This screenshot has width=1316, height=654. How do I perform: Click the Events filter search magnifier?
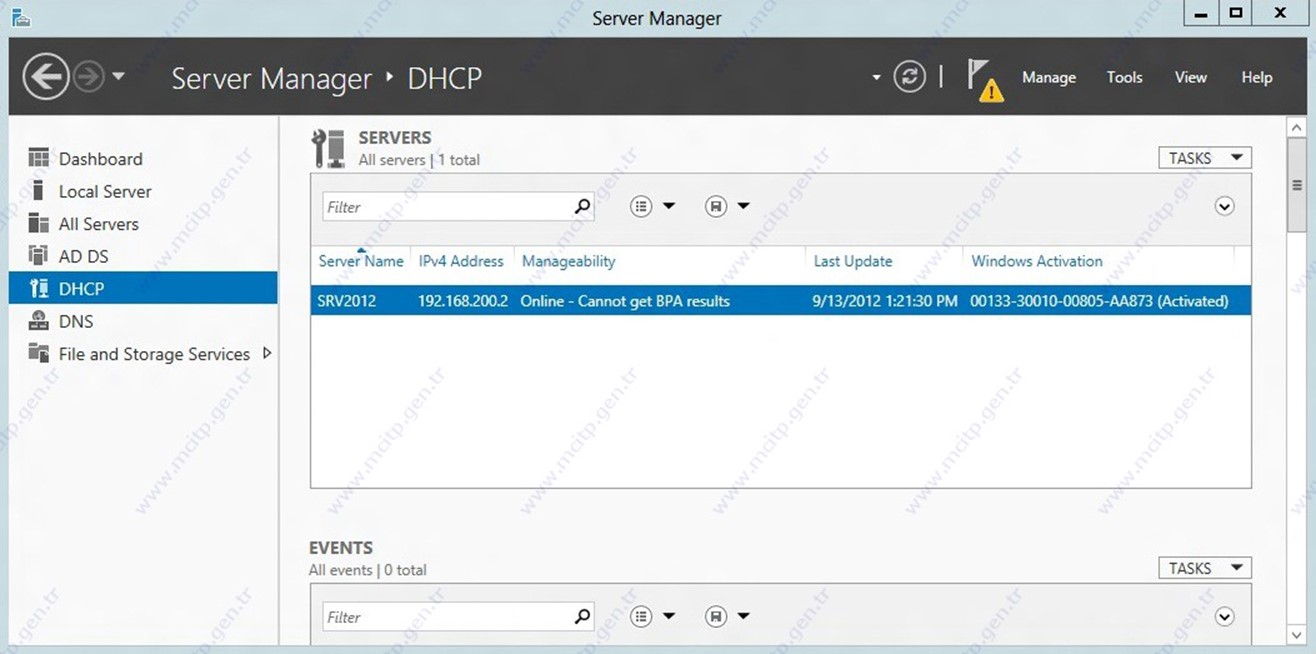[583, 616]
